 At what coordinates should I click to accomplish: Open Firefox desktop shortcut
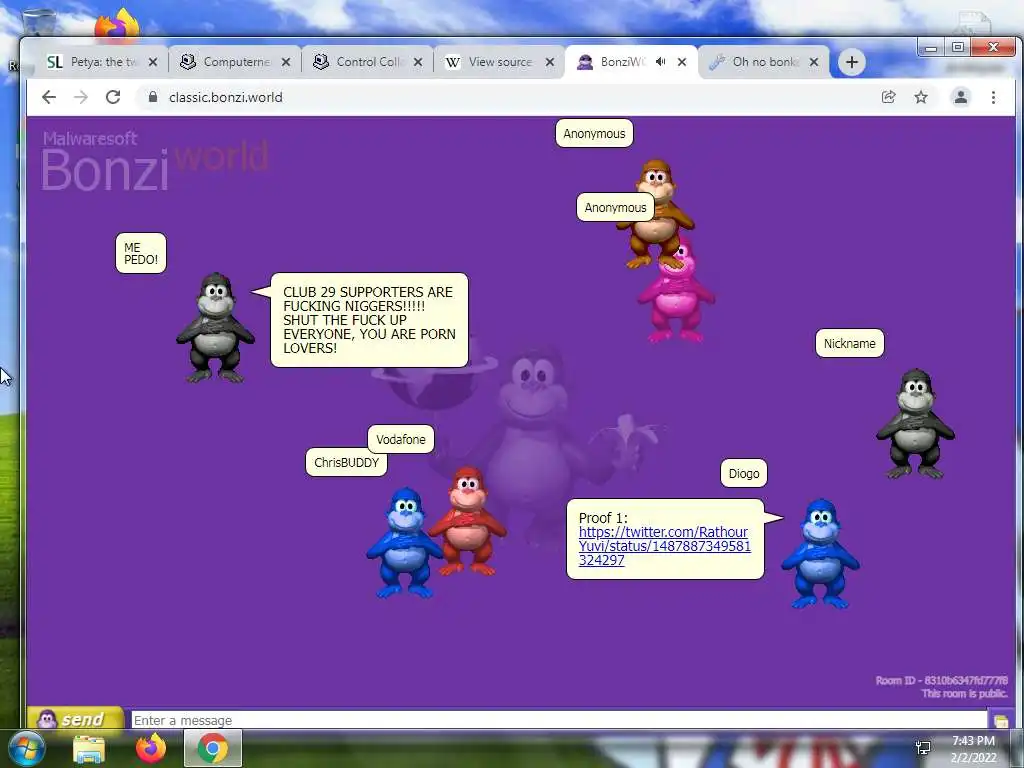click(118, 26)
